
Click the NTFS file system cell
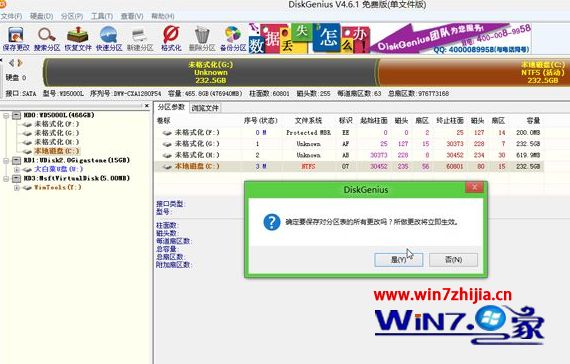308,167
